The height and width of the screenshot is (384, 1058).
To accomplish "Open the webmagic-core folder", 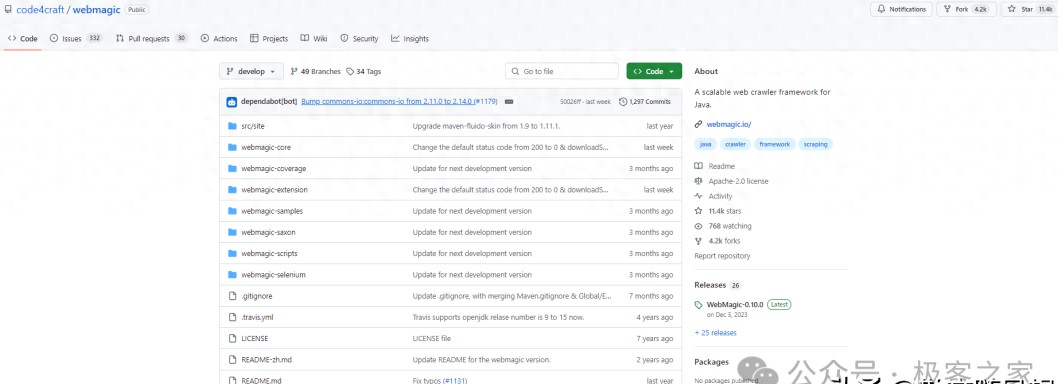I will pyautogui.click(x=266, y=147).
